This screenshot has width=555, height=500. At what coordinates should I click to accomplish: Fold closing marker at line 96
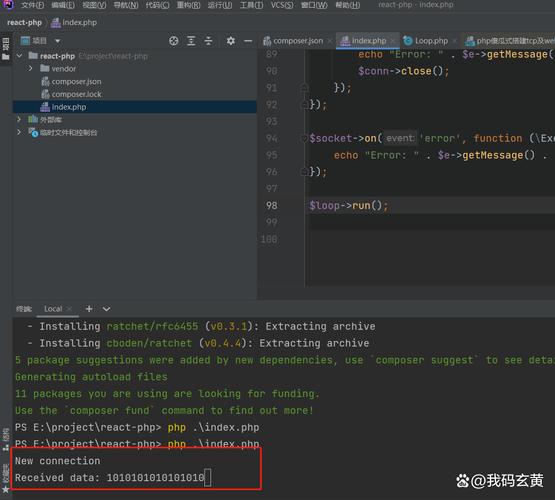click(x=304, y=172)
